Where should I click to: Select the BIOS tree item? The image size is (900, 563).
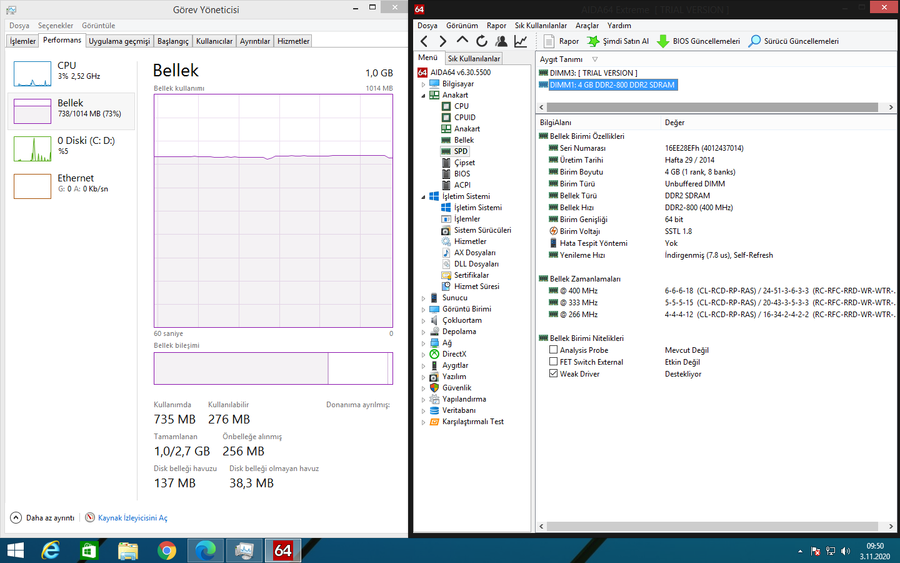point(461,174)
